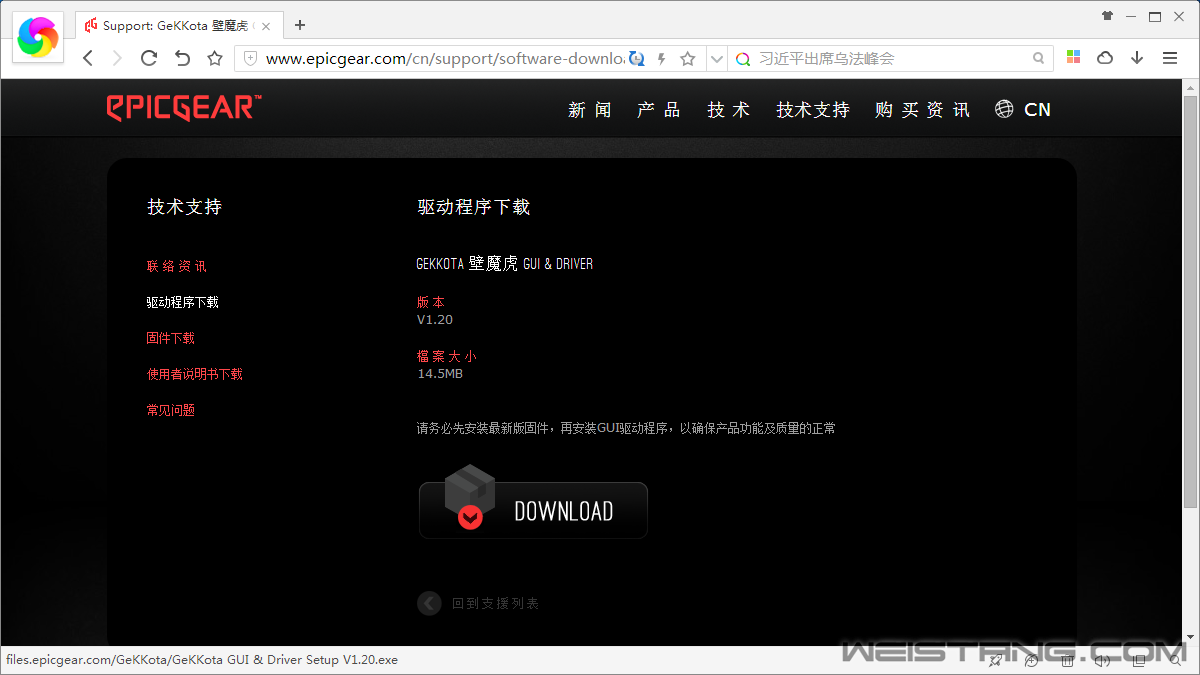Image resolution: width=1200 pixels, height=675 pixels.
Task: Open the 产品 navigation menu item
Action: (658, 110)
